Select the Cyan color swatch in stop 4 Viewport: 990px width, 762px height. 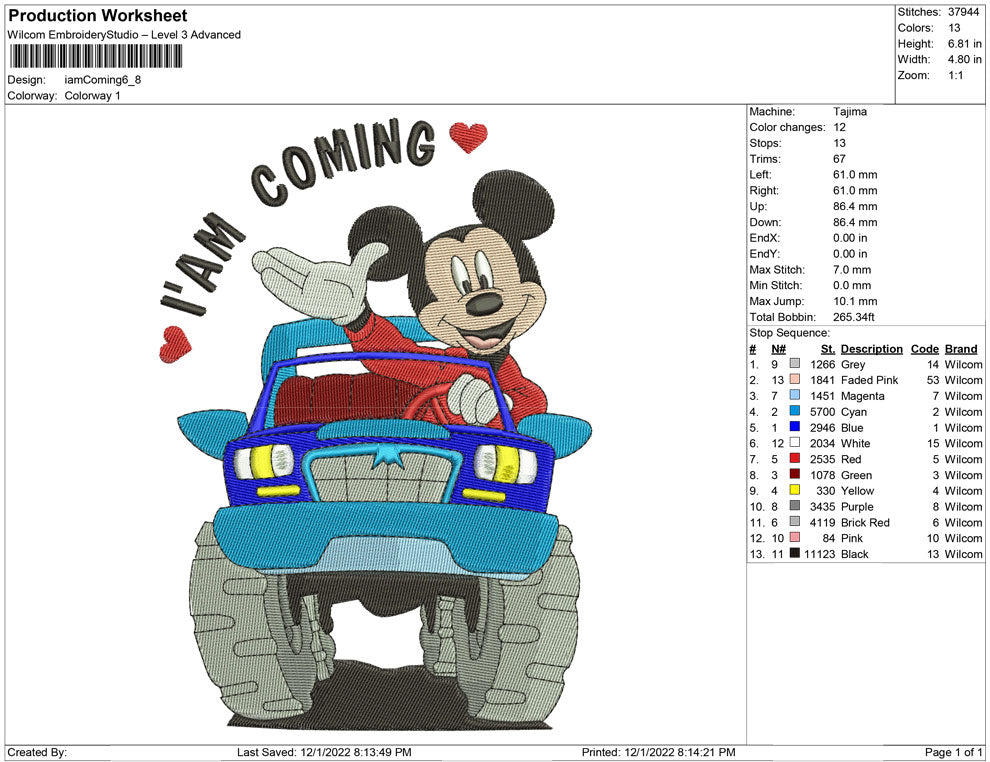click(x=795, y=411)
